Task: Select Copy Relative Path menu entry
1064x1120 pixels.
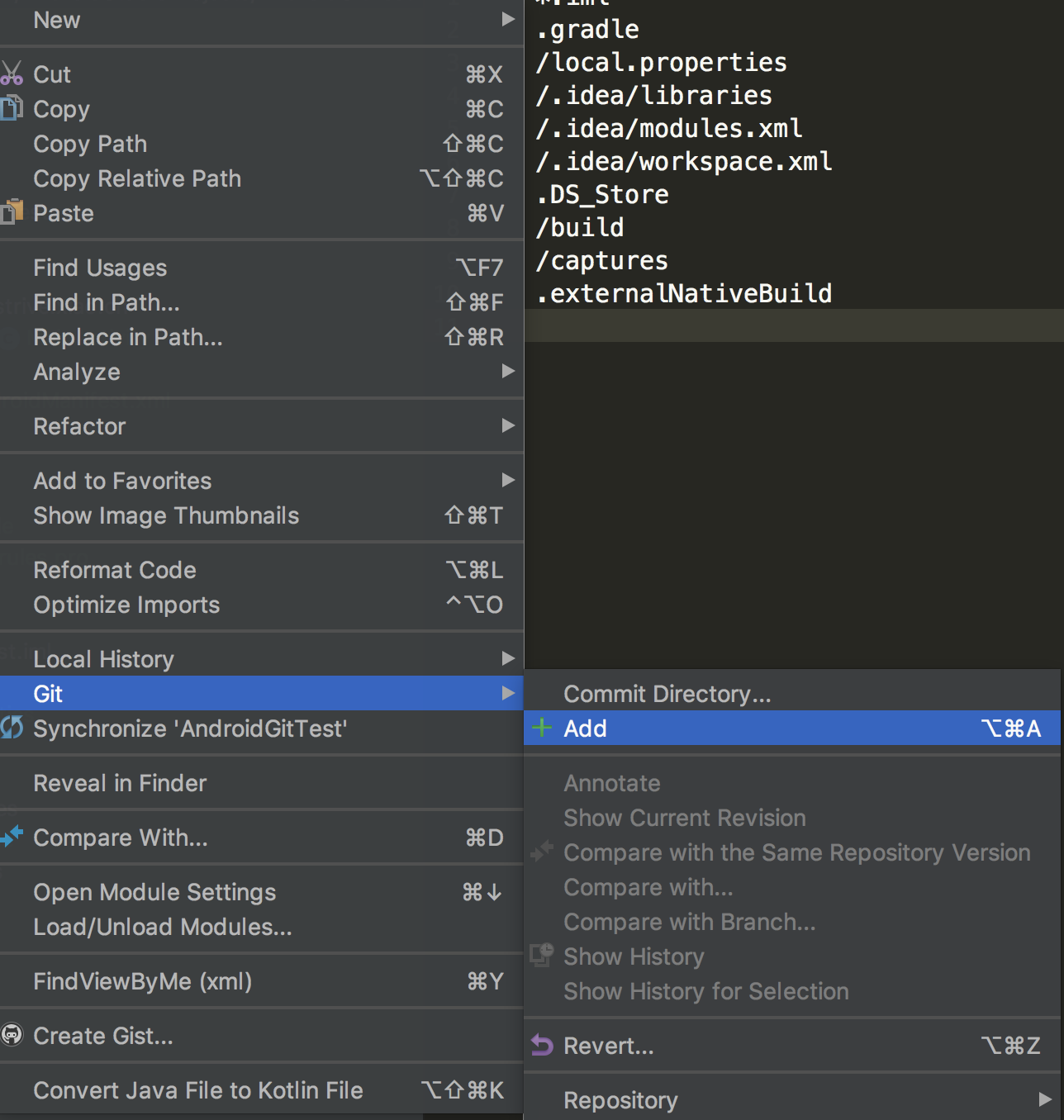Action: (x=137, y=178)
